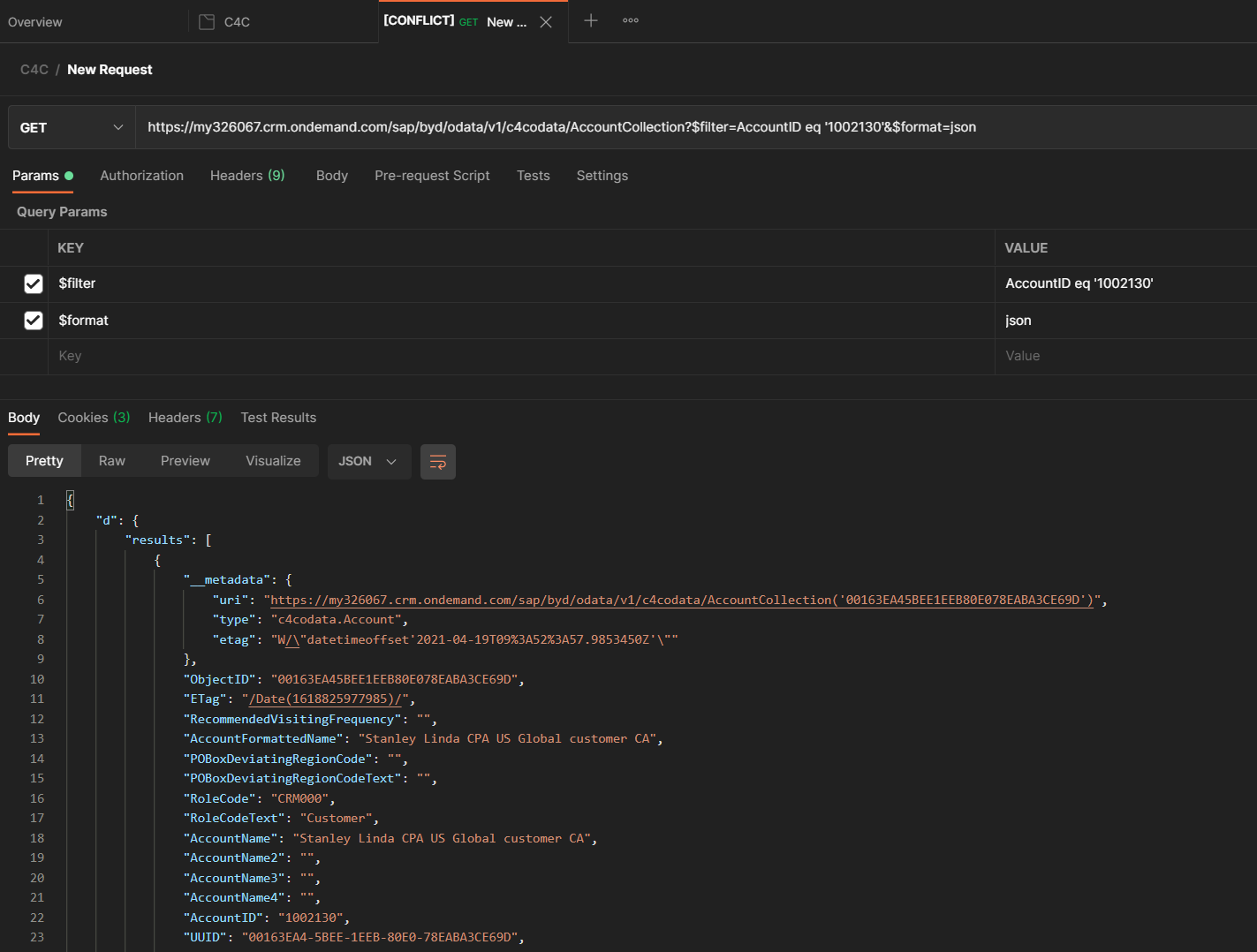
Task: Select the Pre-request Script tab
Action: coord(432,176)
